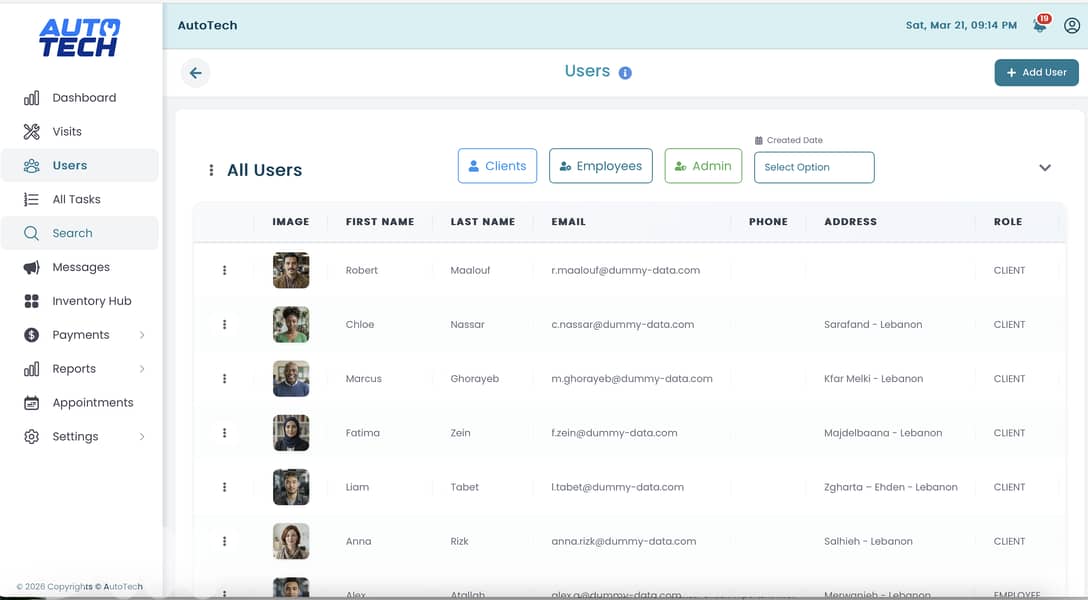Click the notifications bell with 19 alerts
Viewport: 1088px width, 600px height.
1039,24
